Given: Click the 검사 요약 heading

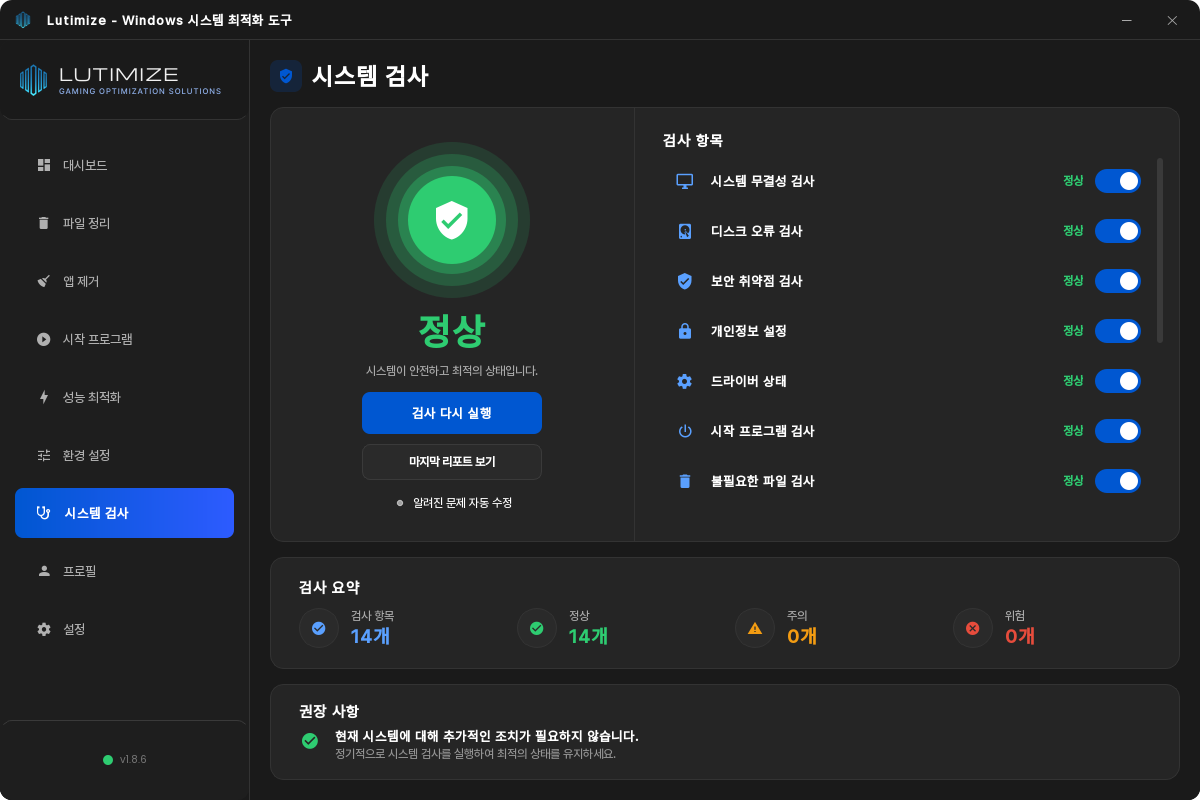Looking at the screenshot, I should click(329, 588).
